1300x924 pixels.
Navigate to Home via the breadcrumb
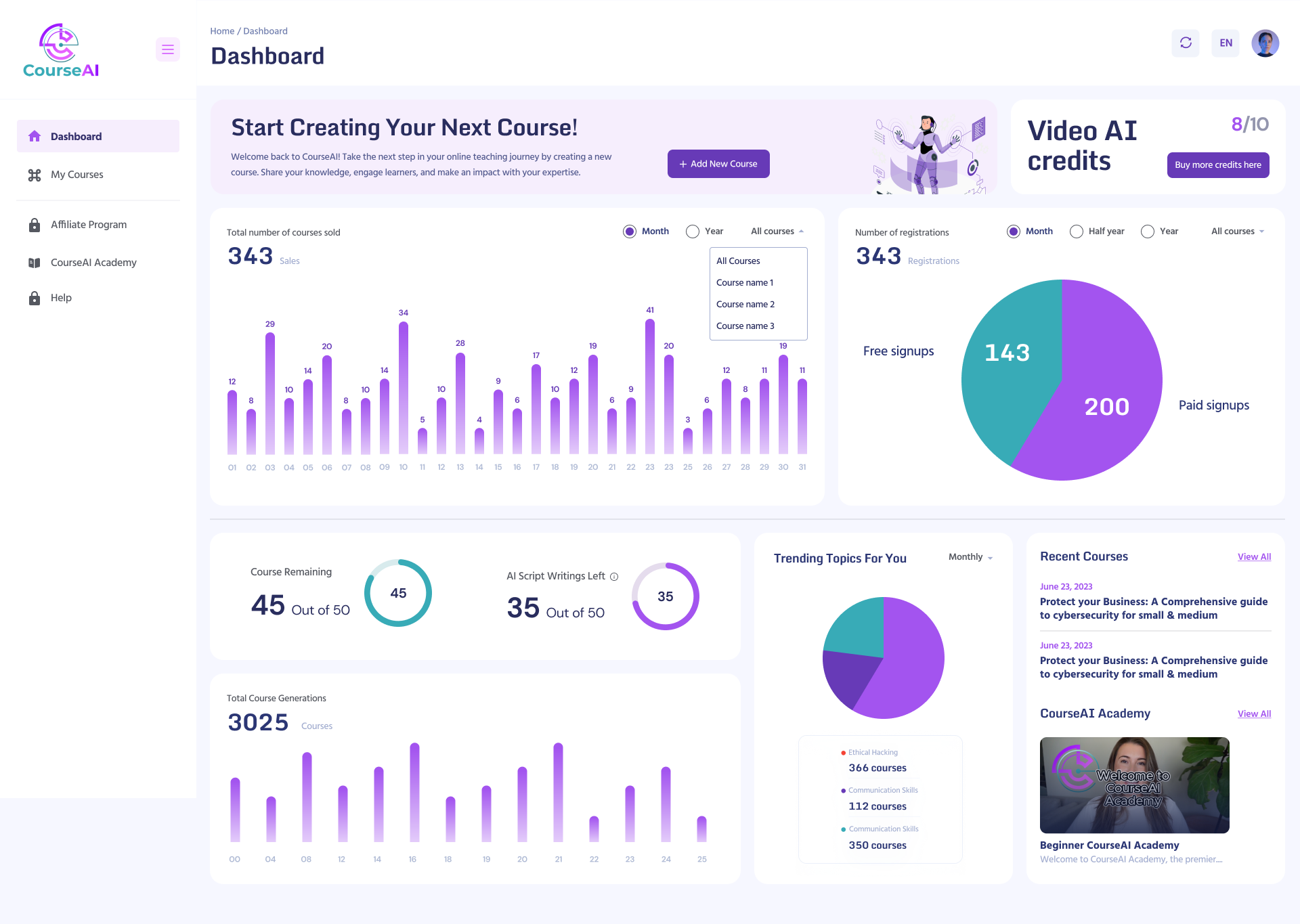pos(222,30)
